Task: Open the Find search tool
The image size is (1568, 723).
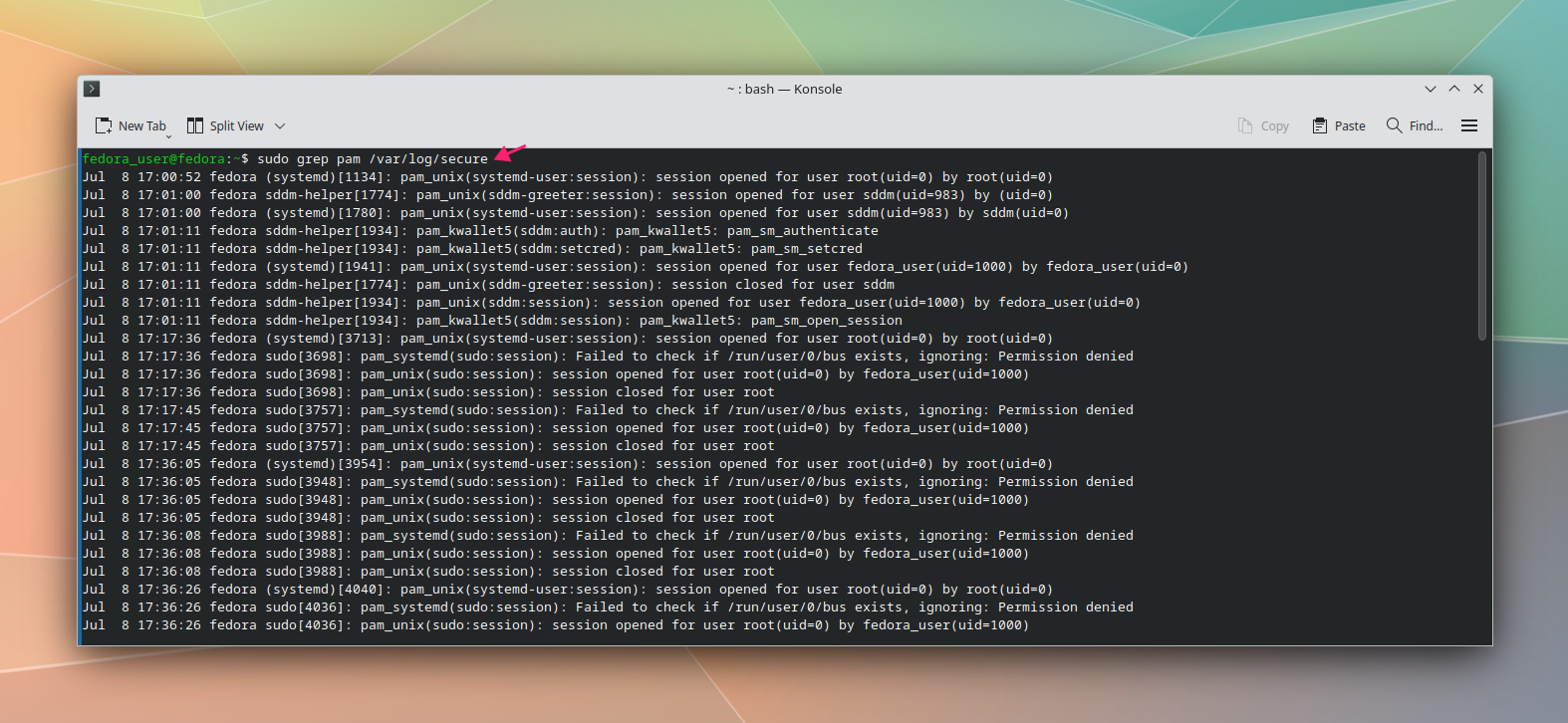Action: pos(1415,125)
